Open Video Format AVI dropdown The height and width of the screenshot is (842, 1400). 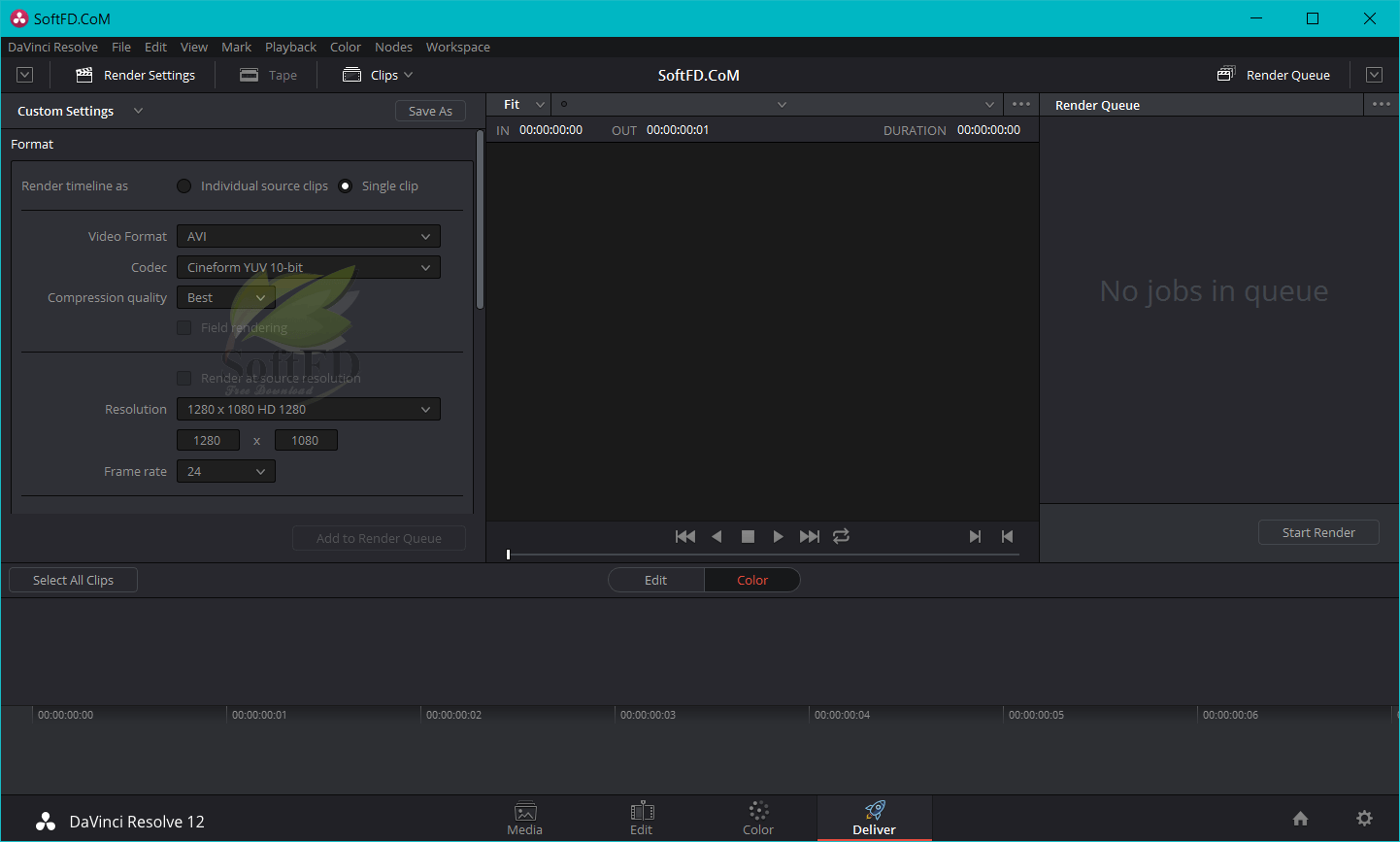pyautogui.click(x=309, y=236)
